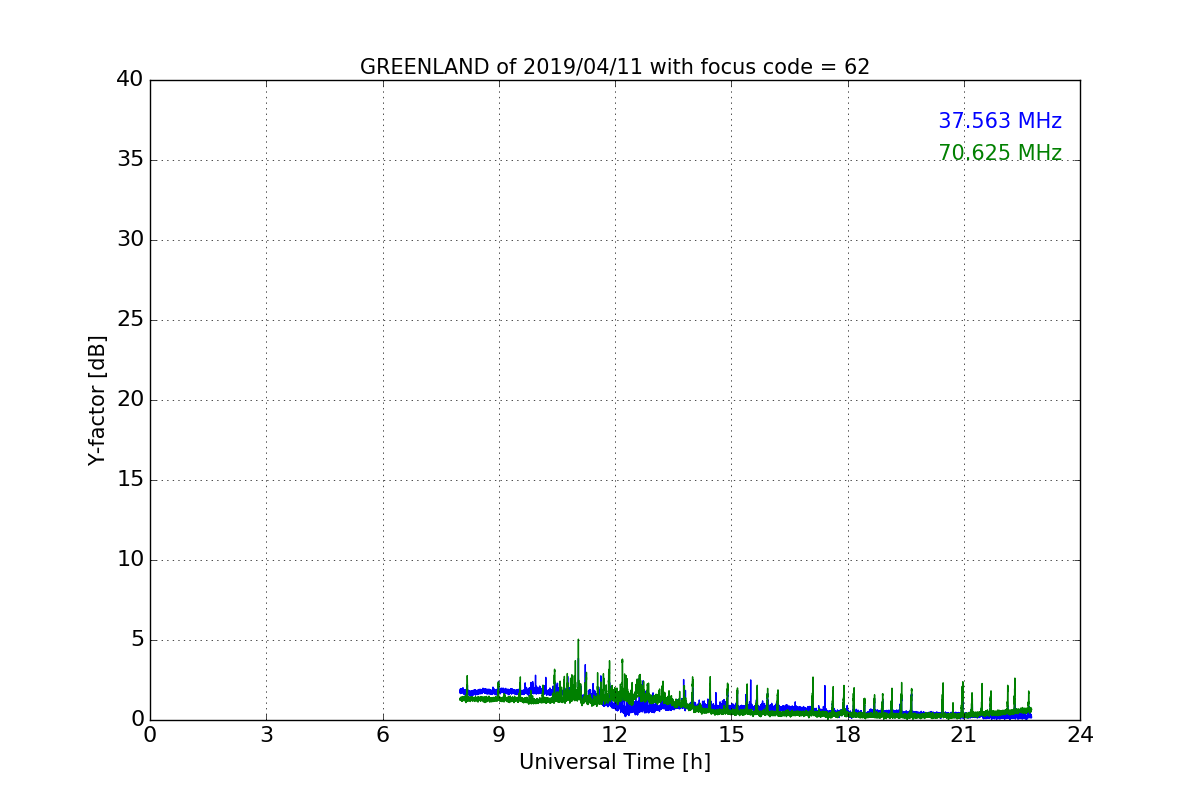The image size is (1200, 800).
Task: Click y-axis tick label '25'
Action: click(x=130, y=320)
